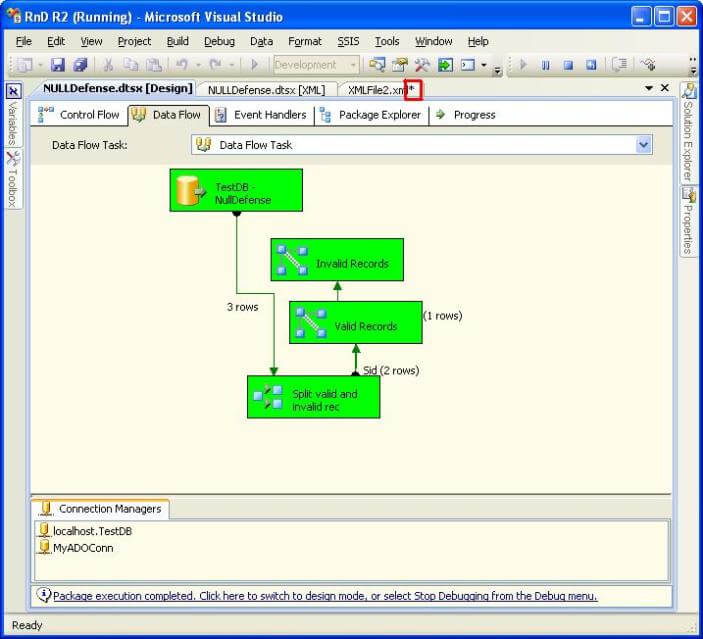Click the Undo toolbar icon

click(x=182, y=65)
